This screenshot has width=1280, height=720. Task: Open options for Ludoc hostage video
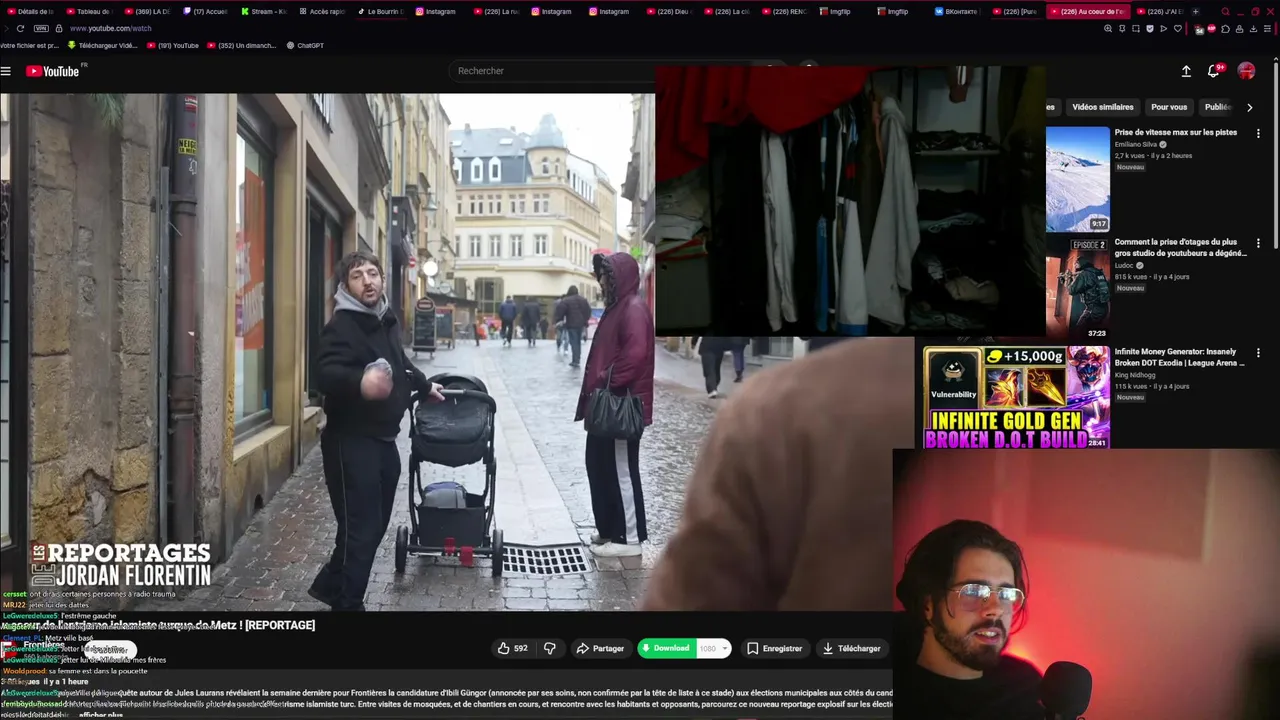pos(1258,243)
